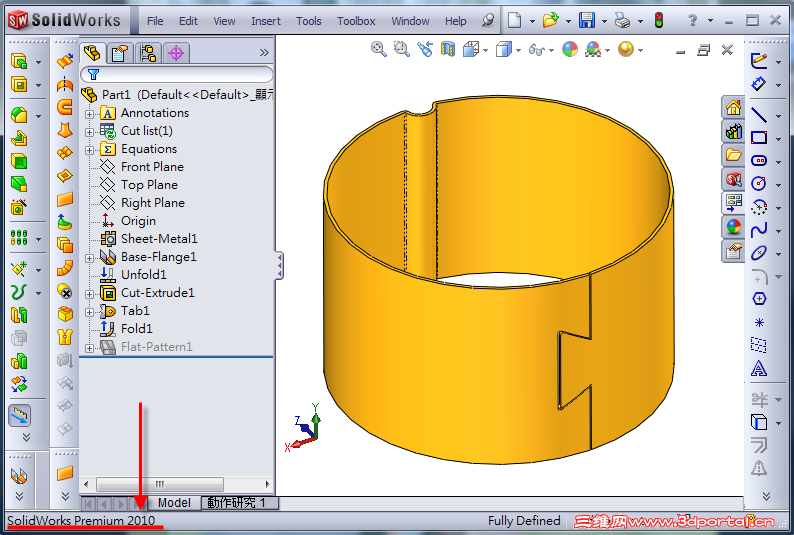794x535 pixels.
Task: Switch to the DimXpertManager tab
Action: click(x=176, y=53)
